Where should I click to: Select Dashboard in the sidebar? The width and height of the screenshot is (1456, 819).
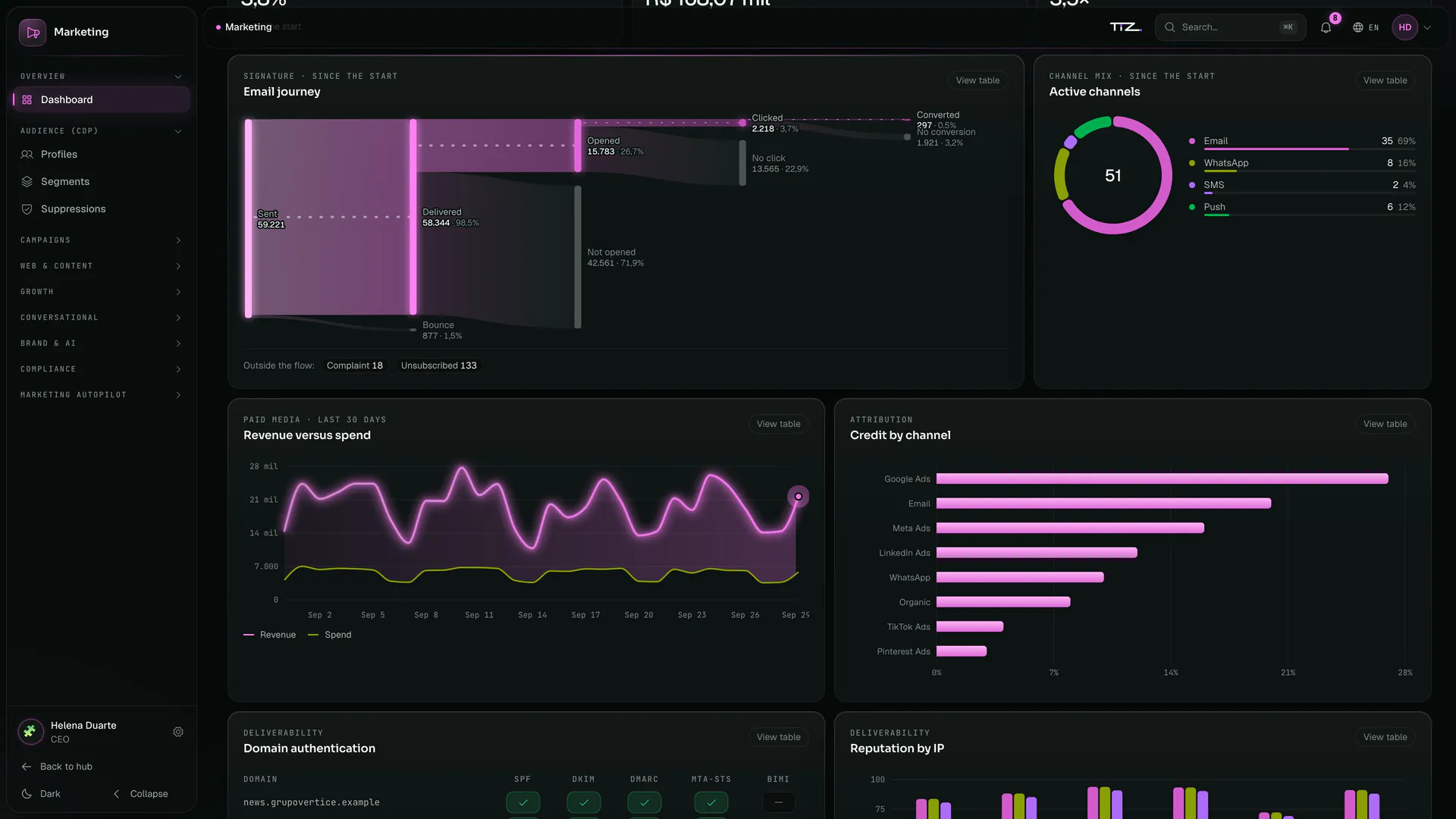(x=102, y=100)
